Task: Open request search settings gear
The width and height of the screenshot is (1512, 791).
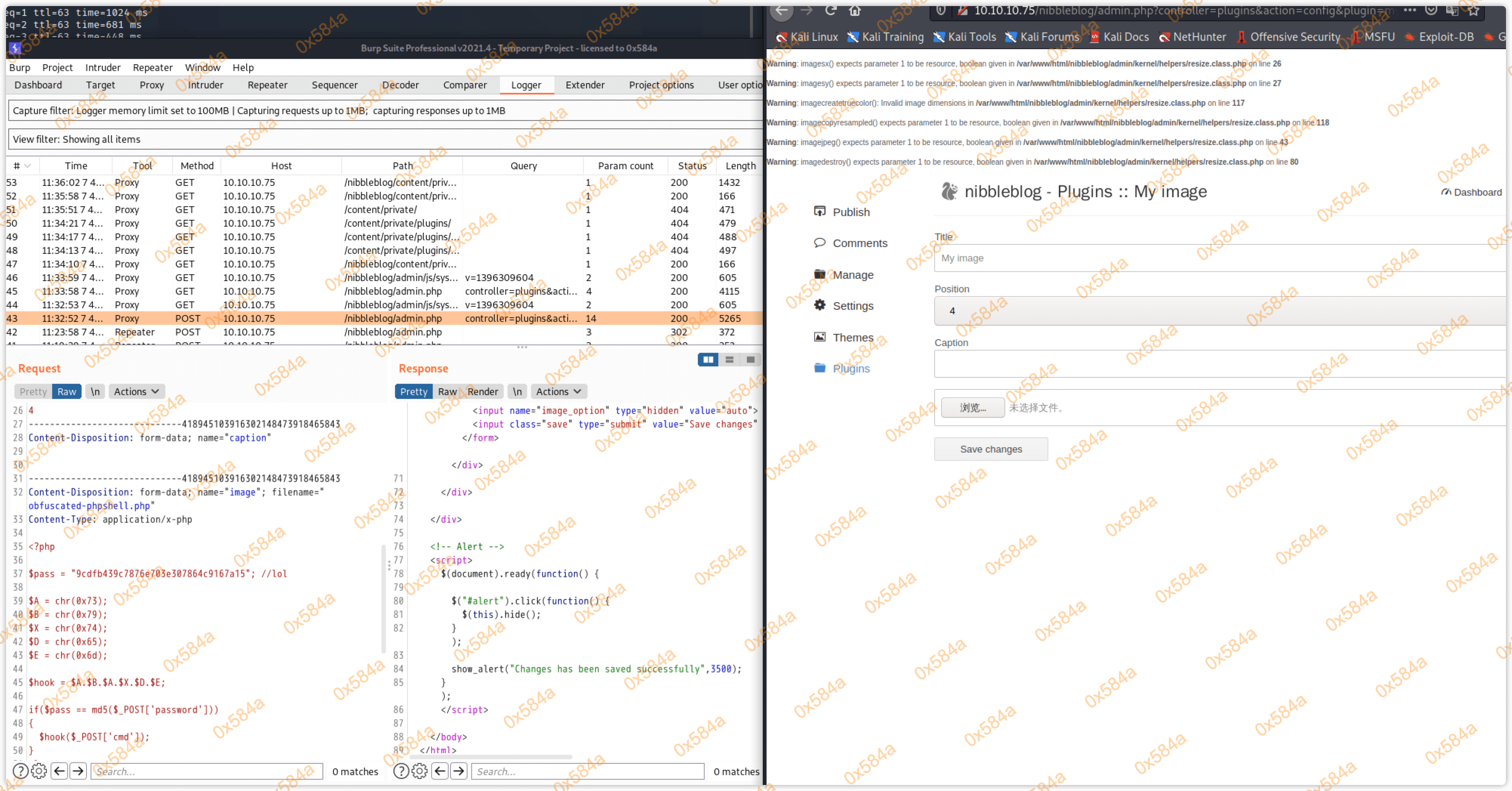Action: click(x=39, y=771)
